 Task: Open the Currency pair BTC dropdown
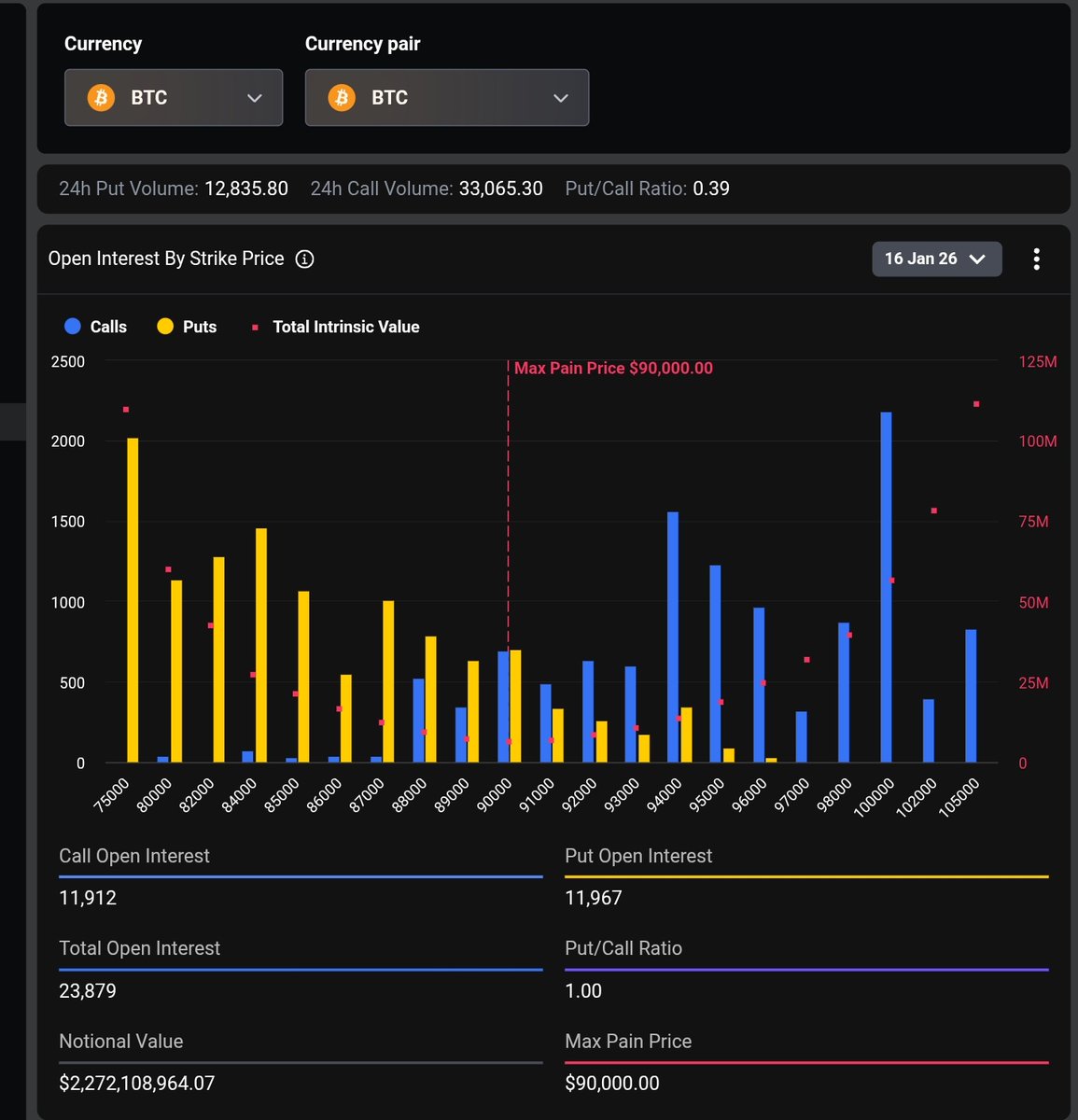(x=447, y=97)
